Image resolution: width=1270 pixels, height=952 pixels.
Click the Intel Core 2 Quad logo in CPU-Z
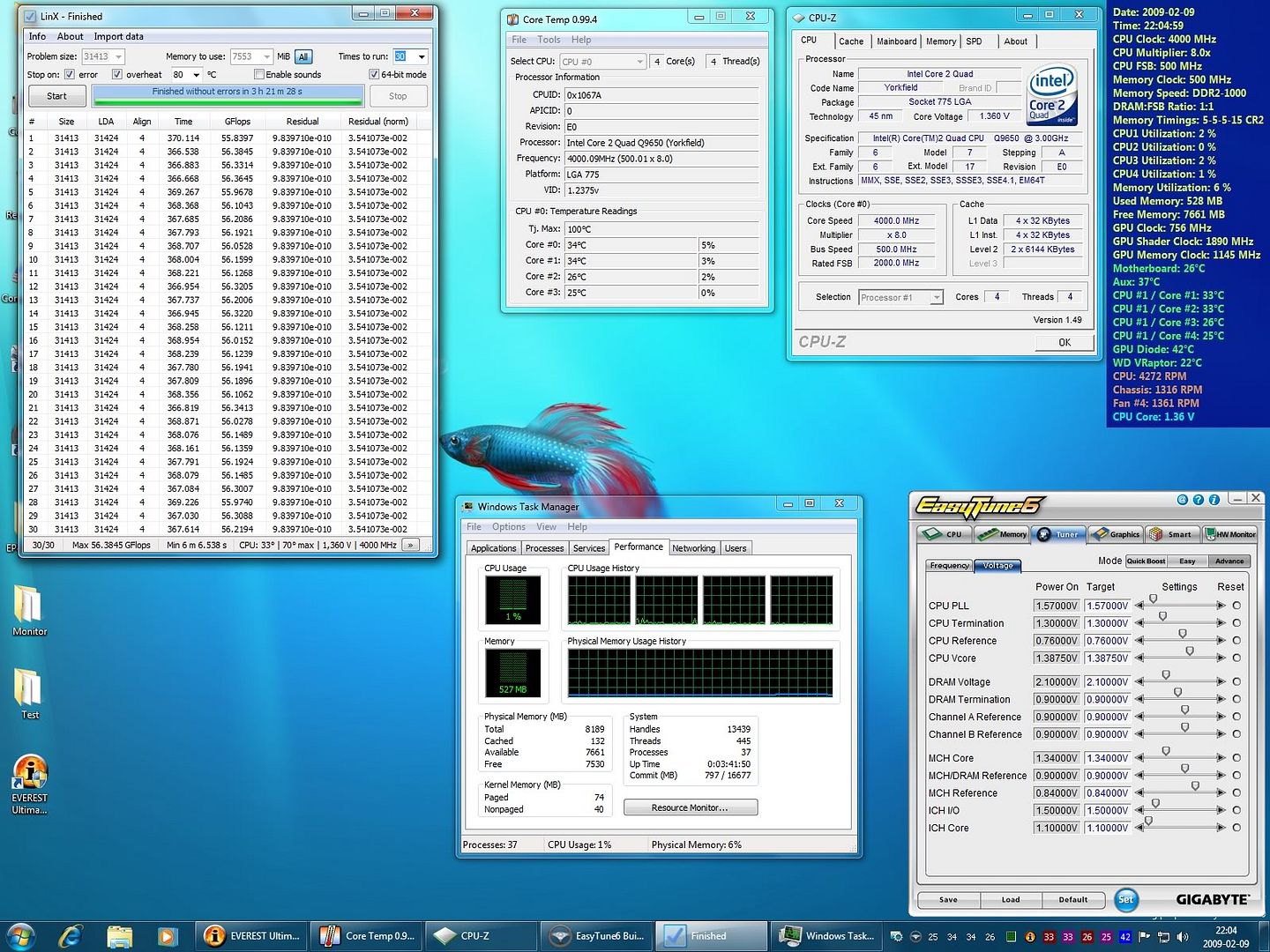point(1052,95)
